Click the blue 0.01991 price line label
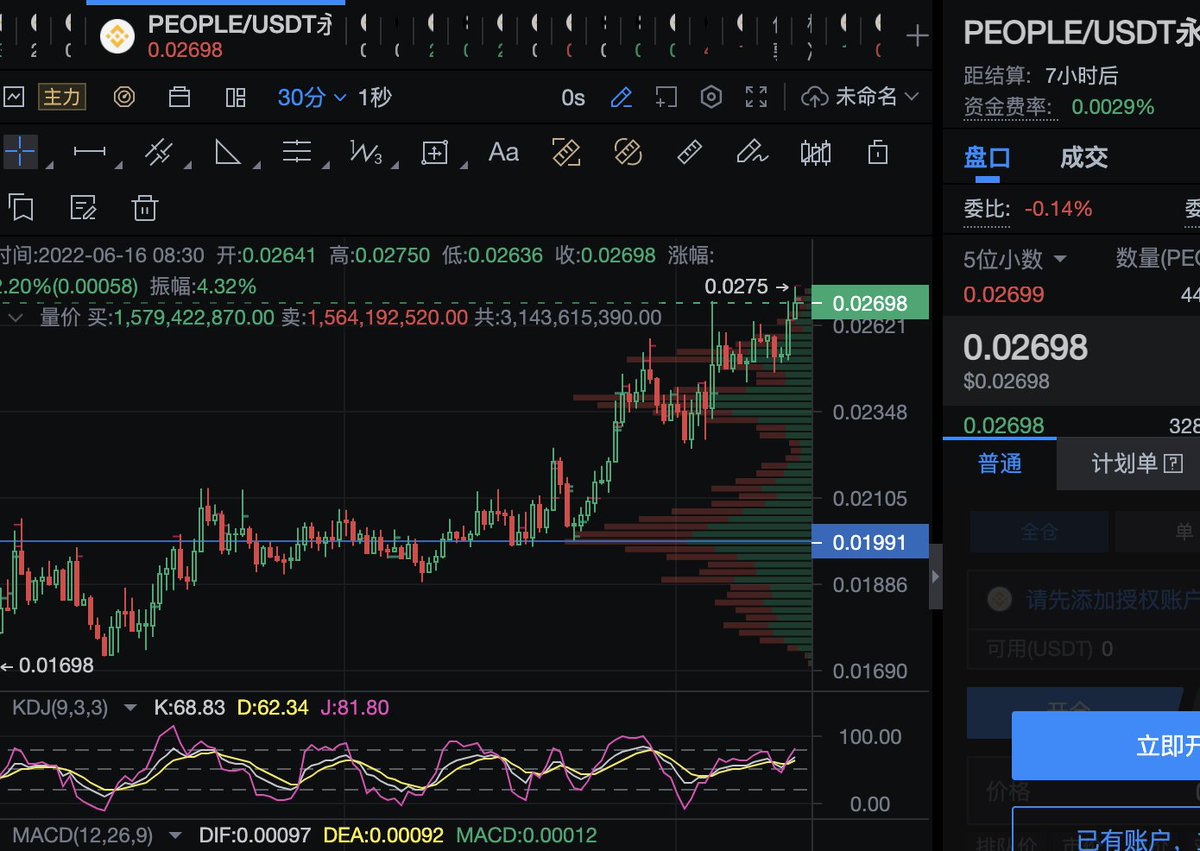This screenshot has height=851, width=1200. tap(869, 542)
